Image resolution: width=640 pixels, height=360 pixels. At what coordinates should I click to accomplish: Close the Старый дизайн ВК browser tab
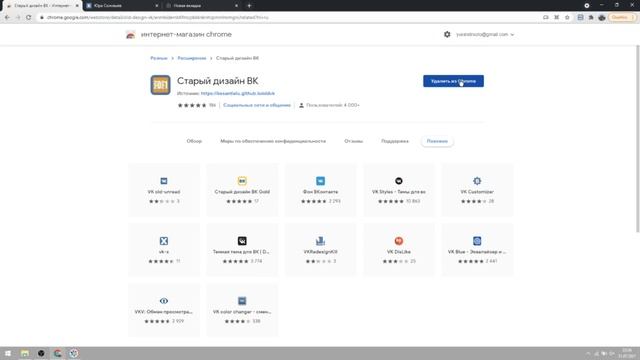click(77, 6)
